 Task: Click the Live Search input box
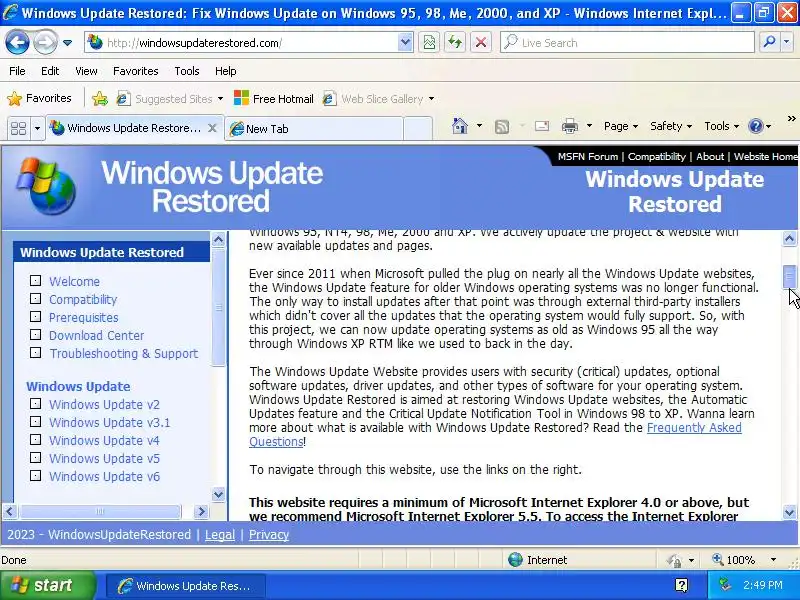click(627, 43)
